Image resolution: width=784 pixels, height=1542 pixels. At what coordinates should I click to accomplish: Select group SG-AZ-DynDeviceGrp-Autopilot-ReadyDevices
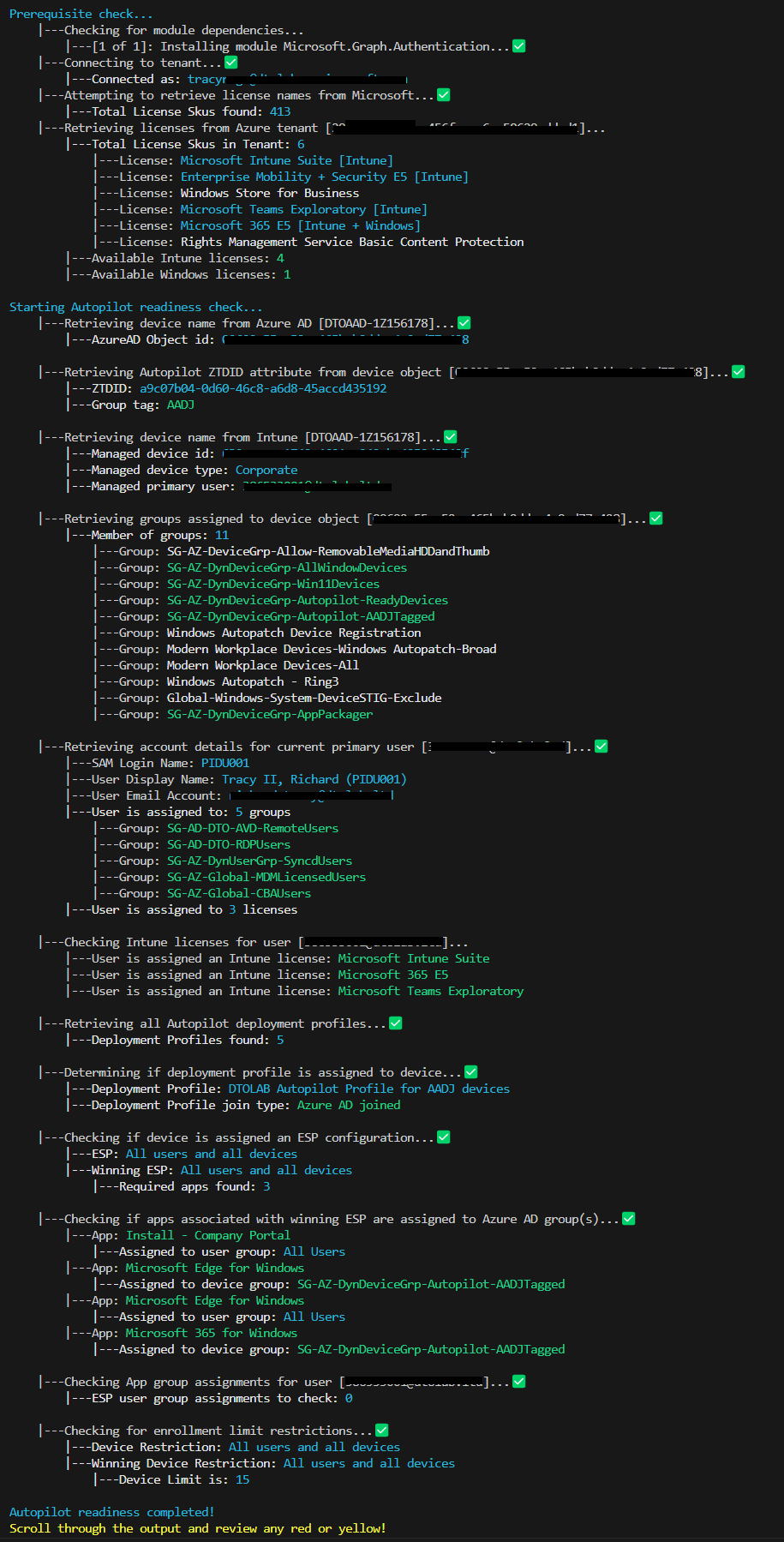tap(308, 600)
